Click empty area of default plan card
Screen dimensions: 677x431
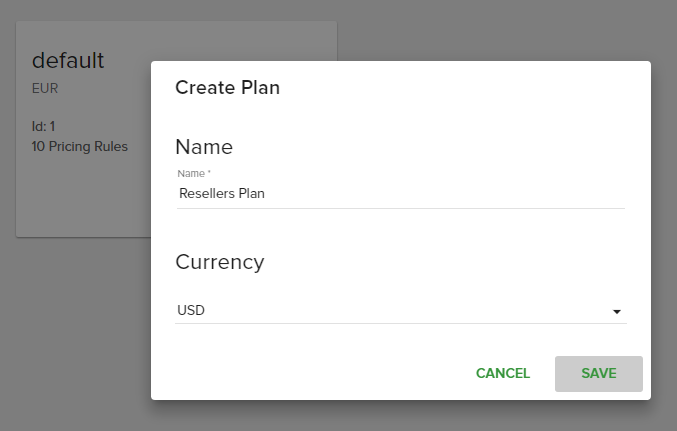pos(82,199)
